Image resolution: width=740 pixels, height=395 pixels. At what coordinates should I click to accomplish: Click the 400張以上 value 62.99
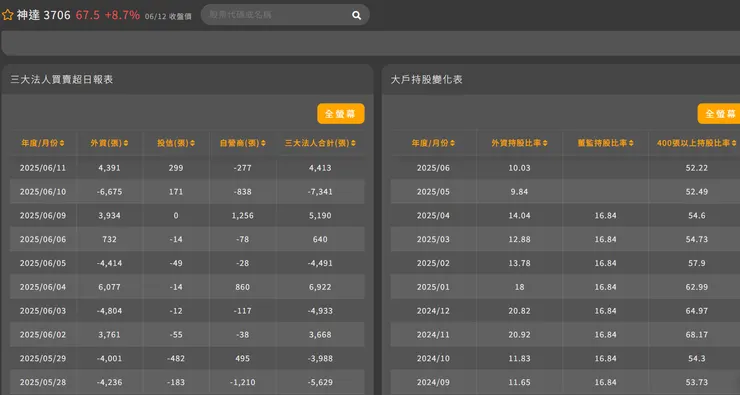click(697, 287)
